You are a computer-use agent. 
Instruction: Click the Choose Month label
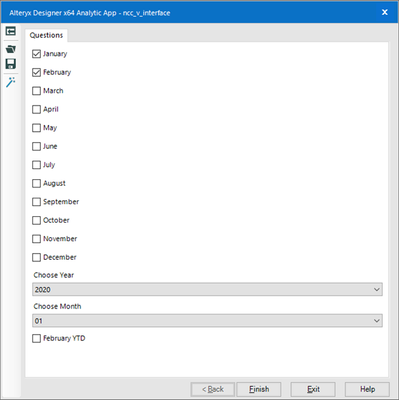tap(57, 306)
